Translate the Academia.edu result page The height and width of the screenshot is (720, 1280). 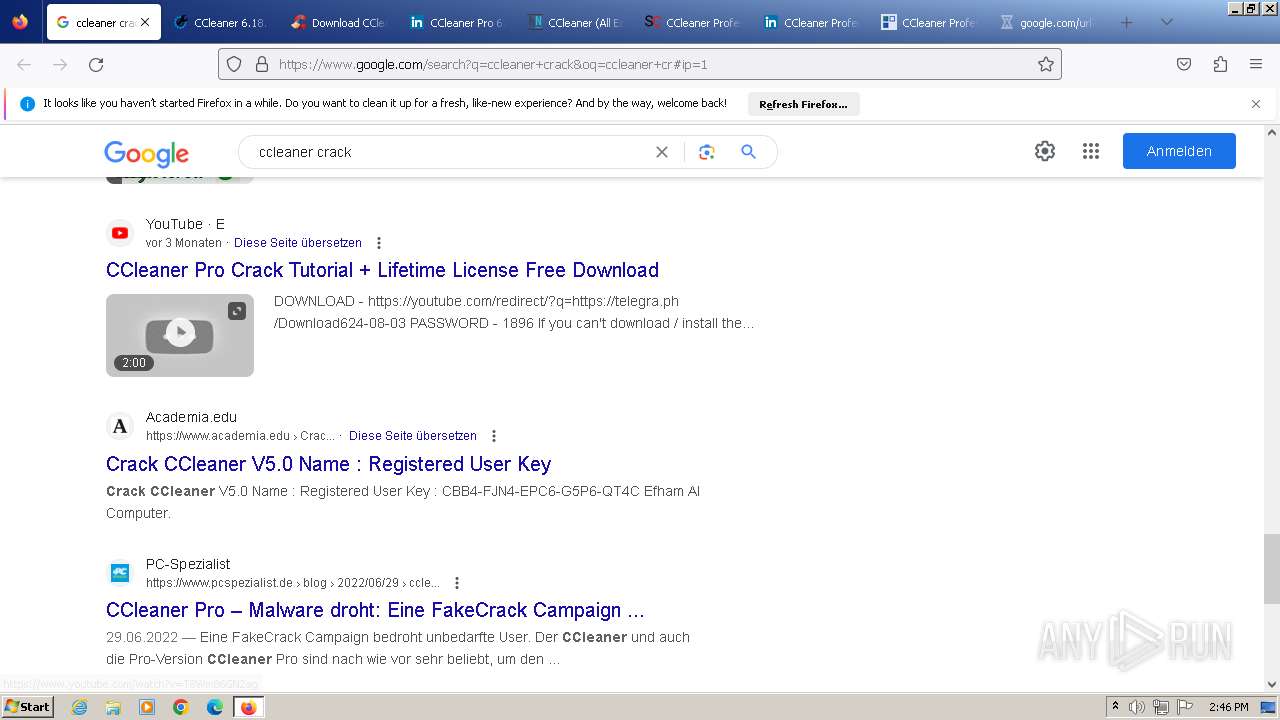(413, 436)
